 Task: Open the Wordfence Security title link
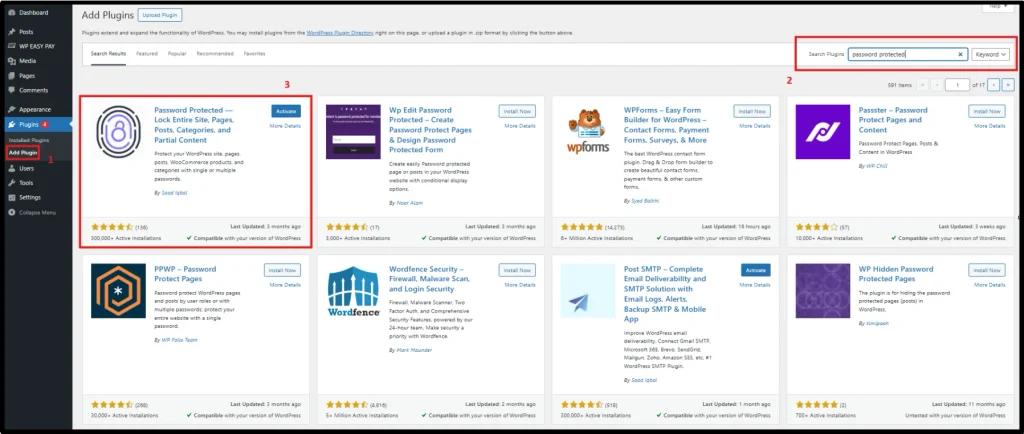(429, 279)
